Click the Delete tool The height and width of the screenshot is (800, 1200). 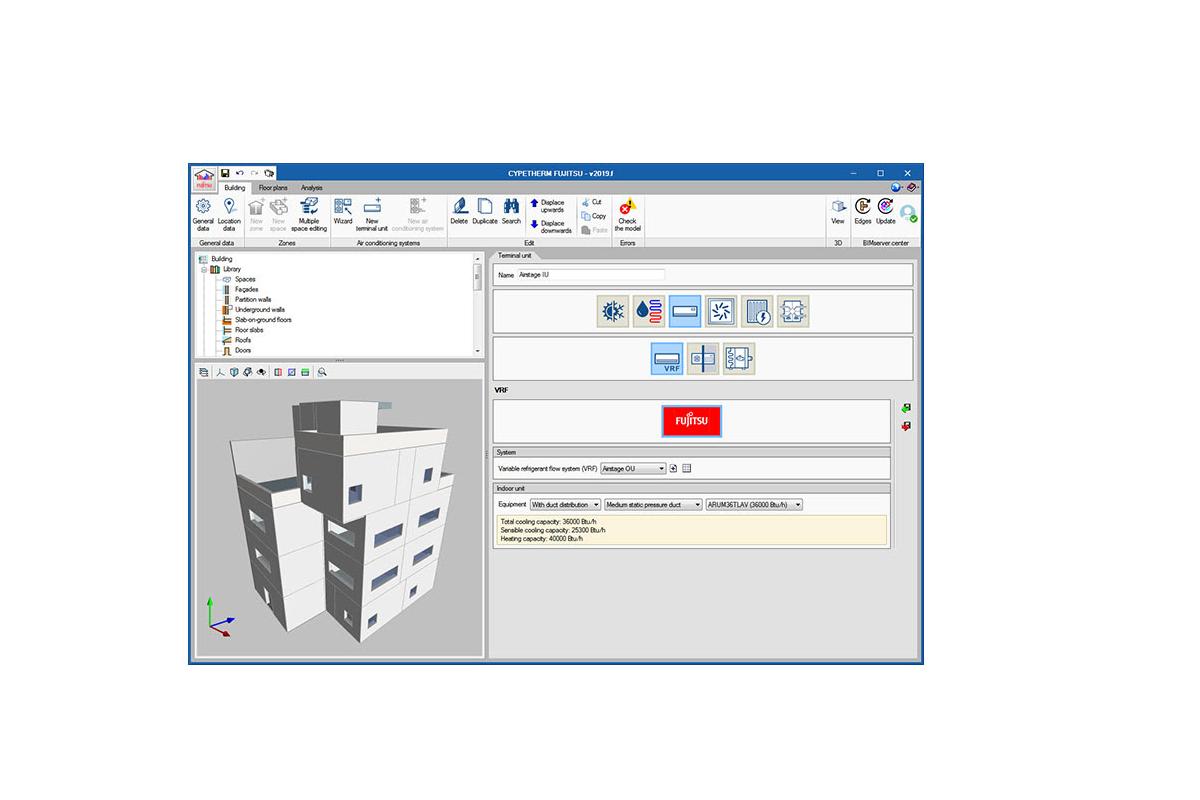point(459,212)
